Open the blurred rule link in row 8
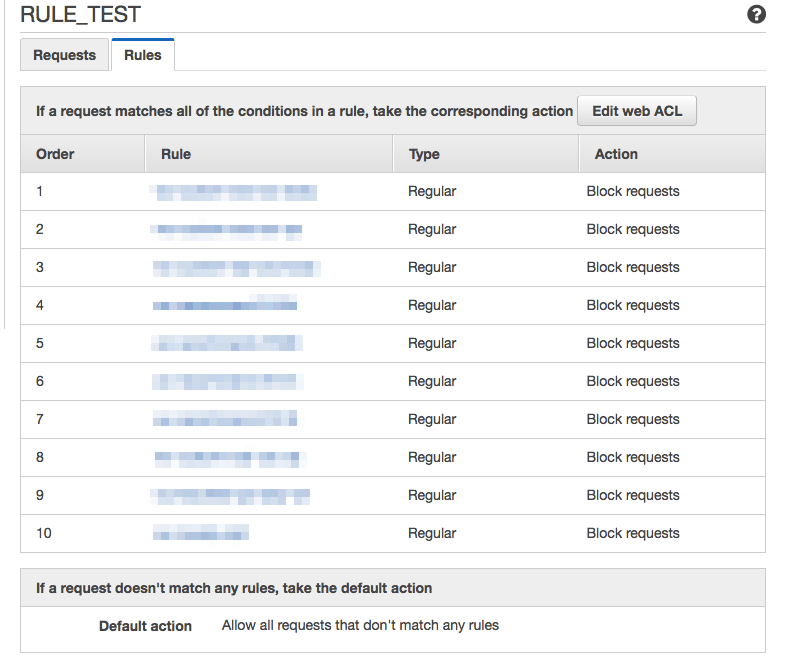 tap(227, 458)
